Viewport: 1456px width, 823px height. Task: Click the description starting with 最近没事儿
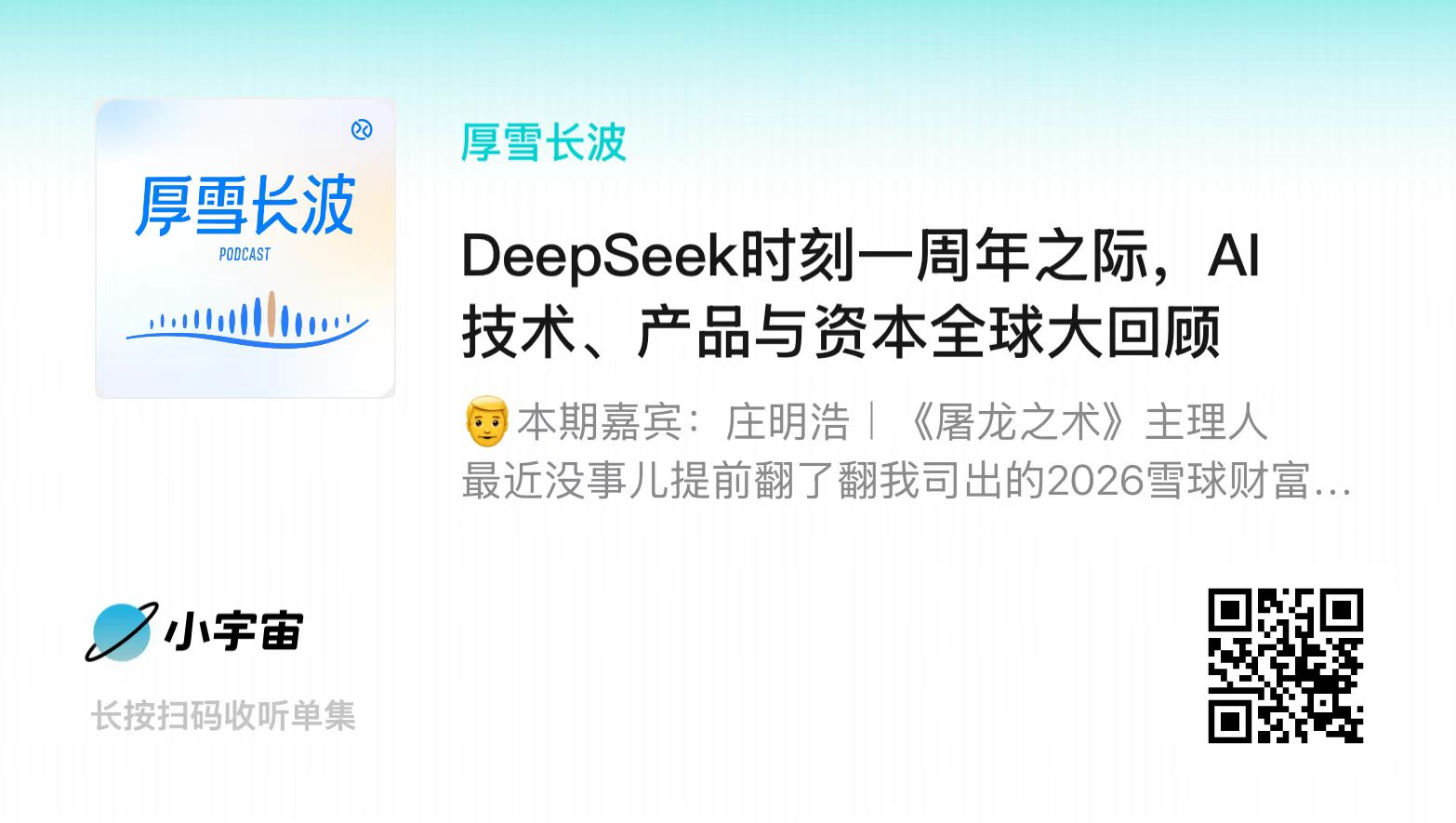(907, 482)
